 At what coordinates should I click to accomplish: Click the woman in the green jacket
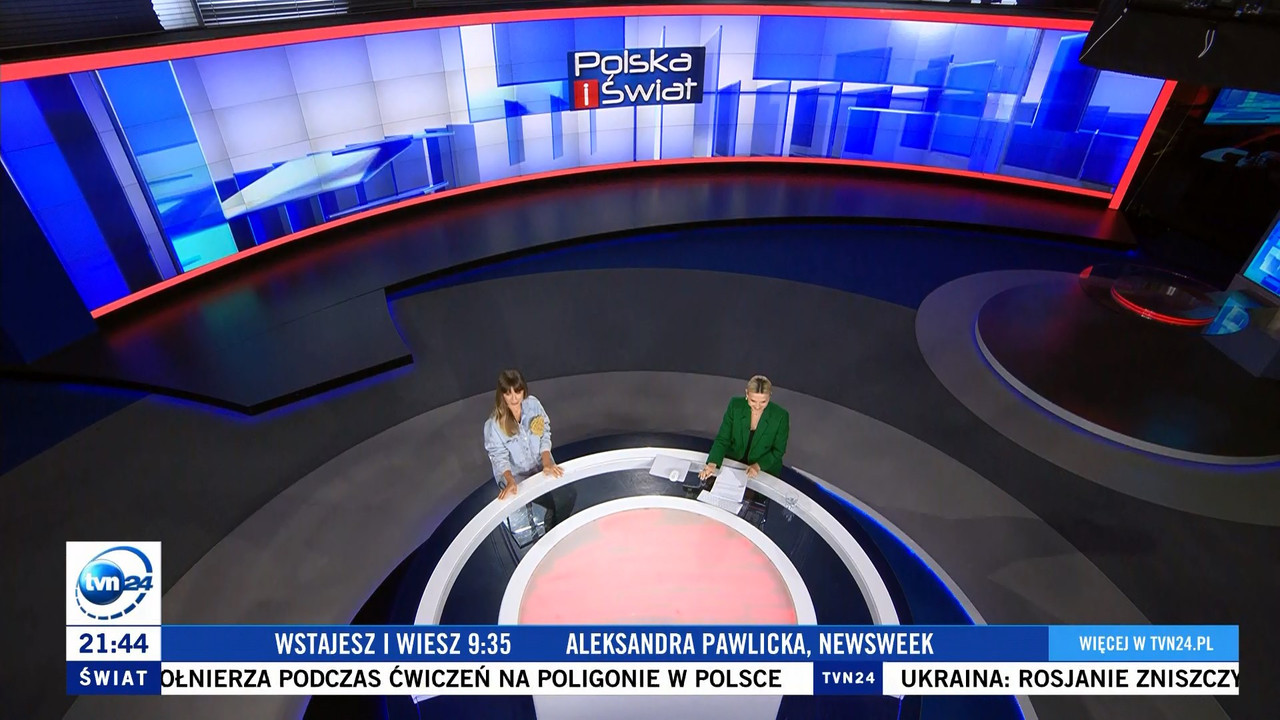click(749, 427)
